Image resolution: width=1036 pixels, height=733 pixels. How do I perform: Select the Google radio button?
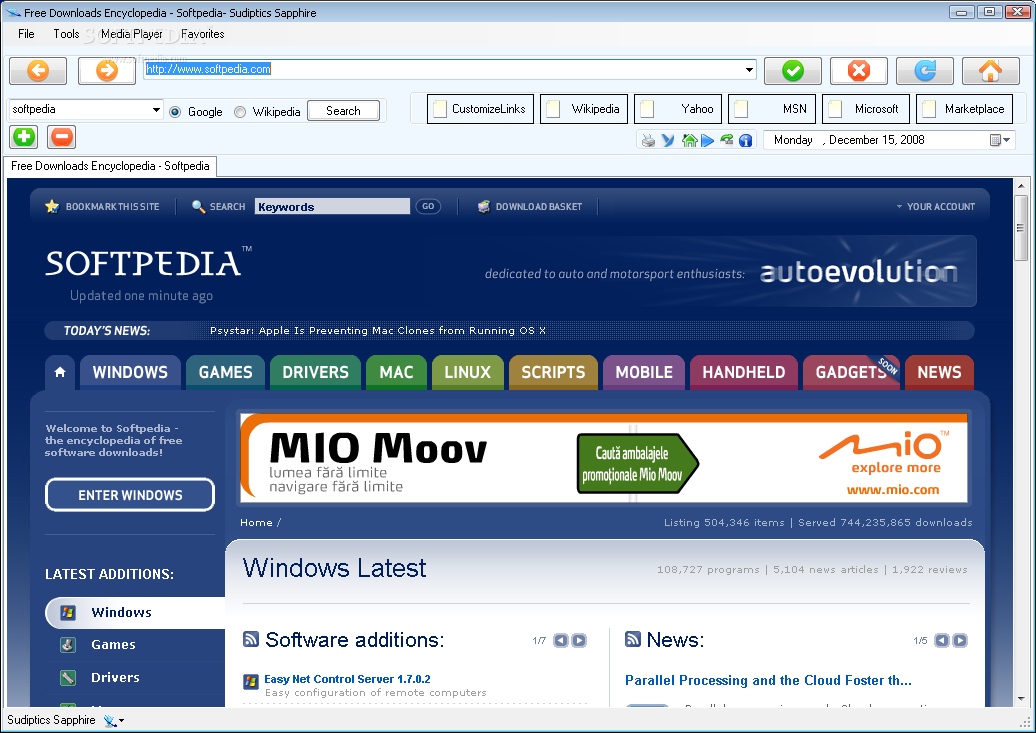175,112
